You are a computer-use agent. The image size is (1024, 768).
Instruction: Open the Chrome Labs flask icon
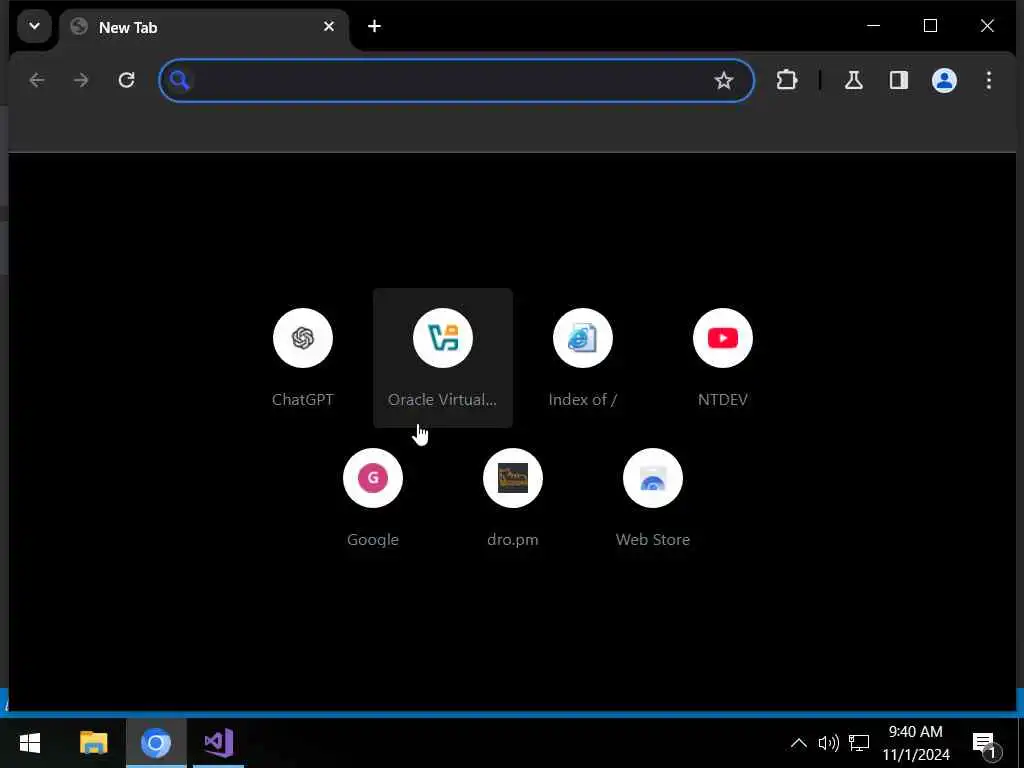[x=854, y=80]
